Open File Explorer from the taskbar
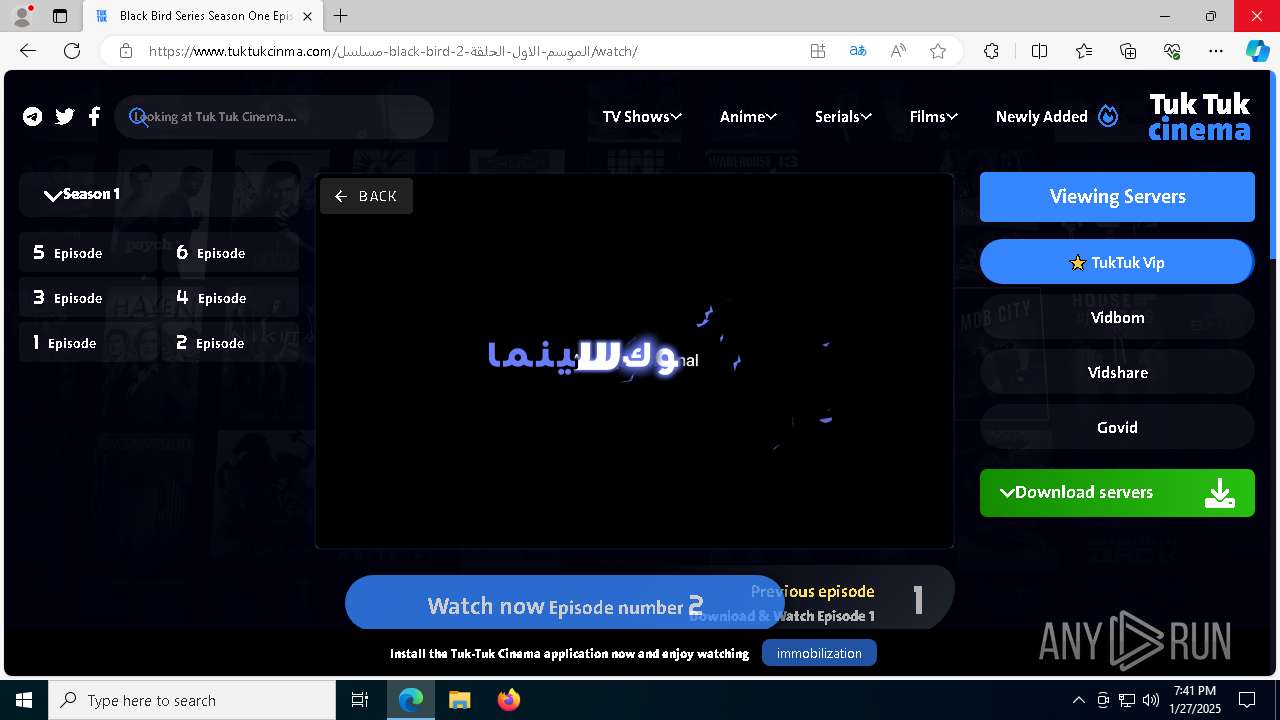The height and width of the screenshot is (720, 1280). (x=459, y=700)
